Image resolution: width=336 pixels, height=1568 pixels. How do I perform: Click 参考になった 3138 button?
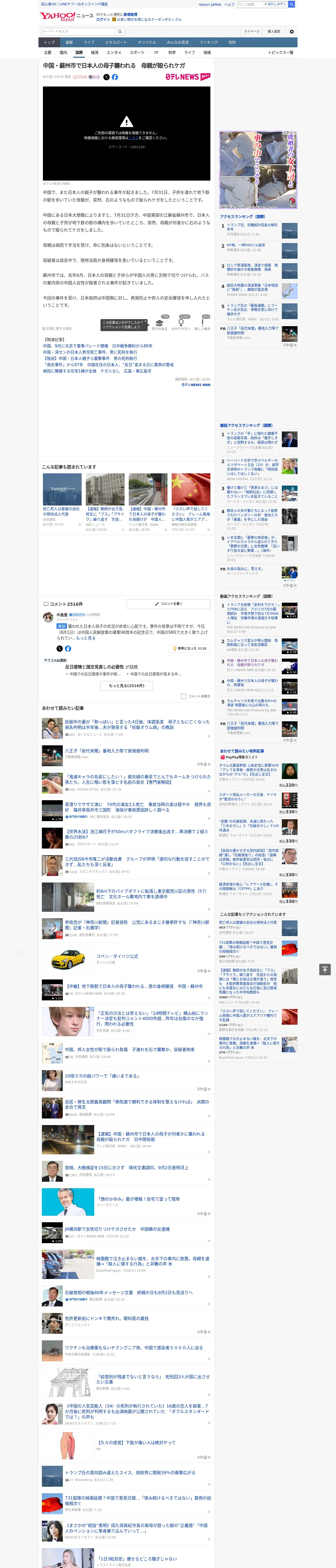pyautogui.click(x=190, y=649)
